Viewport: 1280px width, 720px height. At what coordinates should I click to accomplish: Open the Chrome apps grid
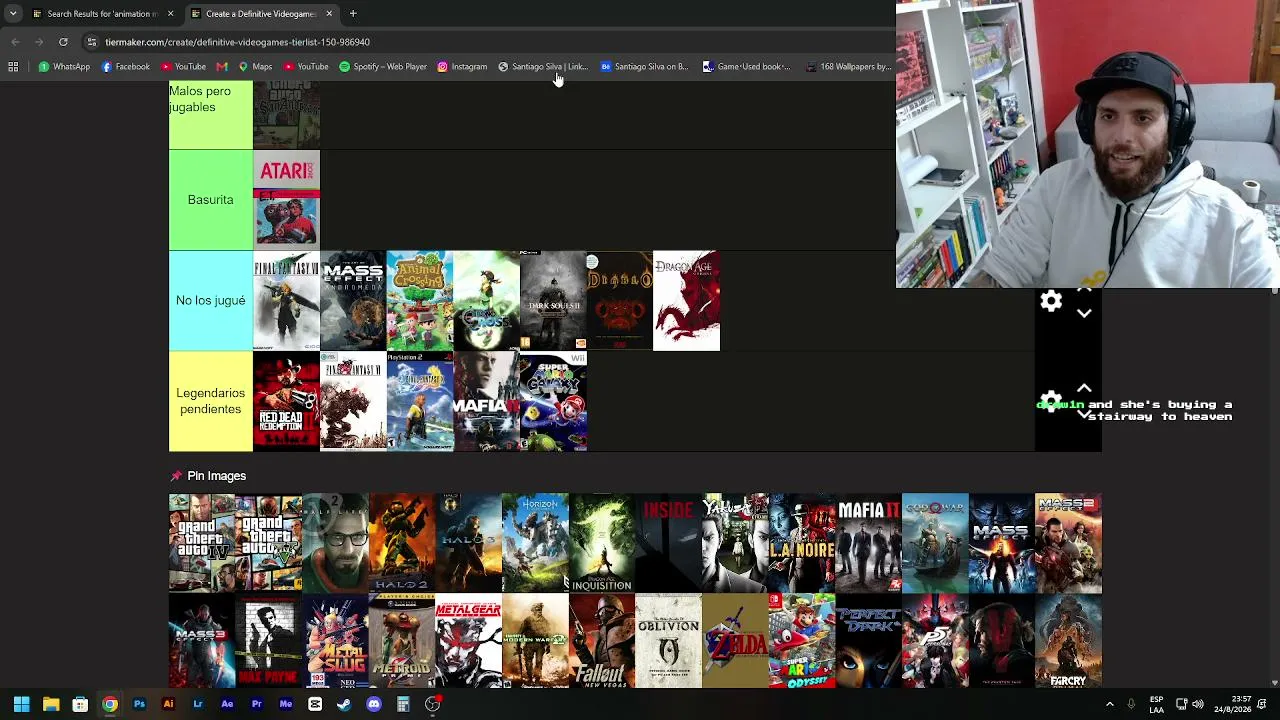tap(13, 67)
